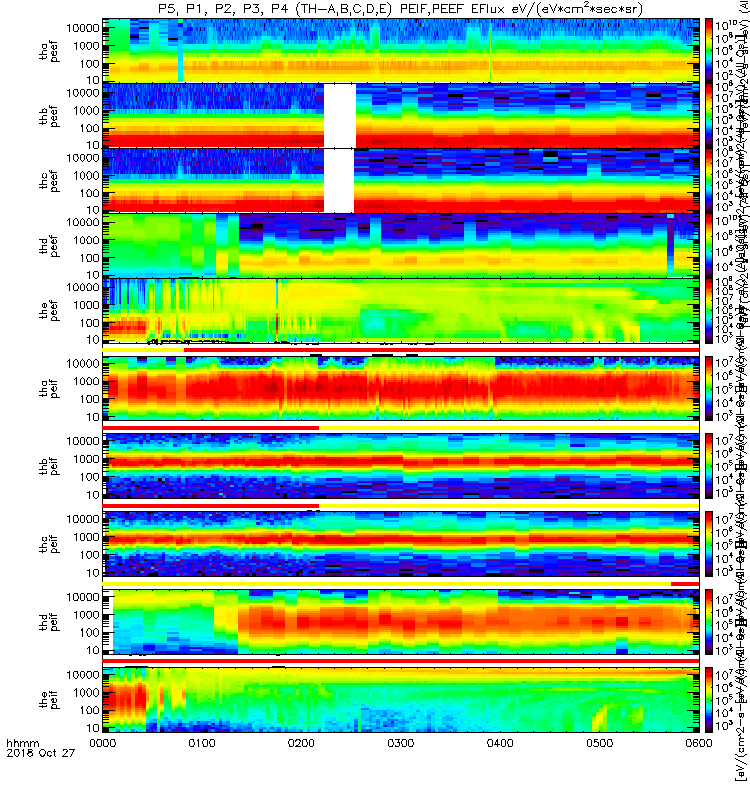Click the 10 energy tick of the peif
Screen dimensions: 750x800
pyautogui.click(x=93, y=728)
